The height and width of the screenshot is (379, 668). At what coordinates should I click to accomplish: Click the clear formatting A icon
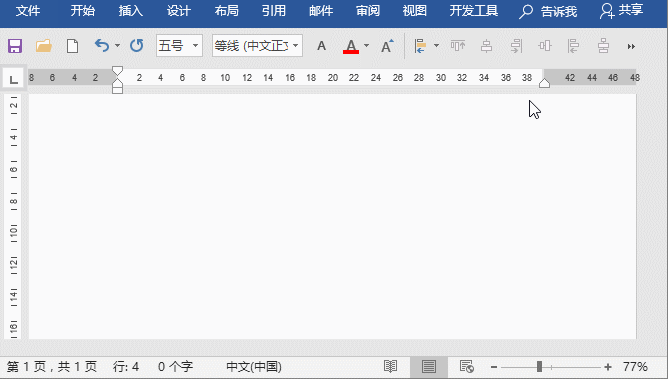tap(322, 46)
